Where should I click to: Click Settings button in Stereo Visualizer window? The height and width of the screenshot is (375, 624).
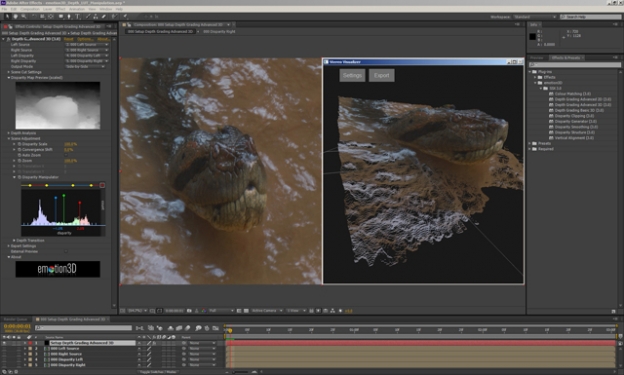click(x=352, y=75)
